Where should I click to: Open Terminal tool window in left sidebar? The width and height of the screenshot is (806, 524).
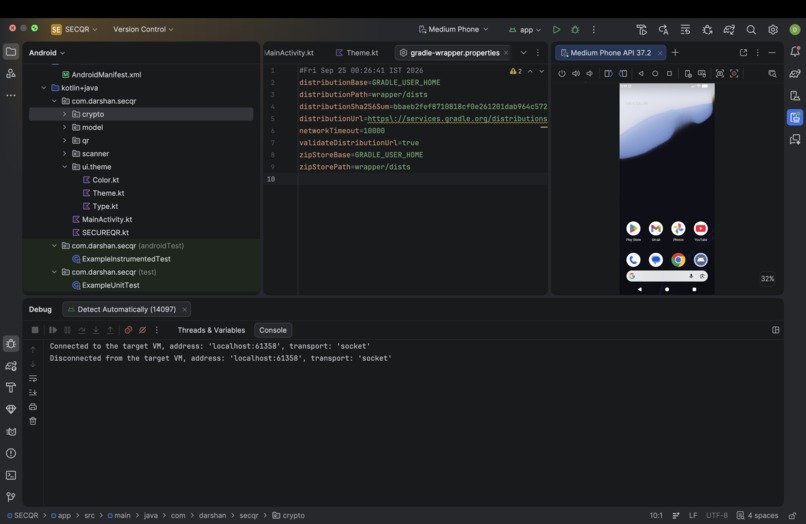point(11,475)
